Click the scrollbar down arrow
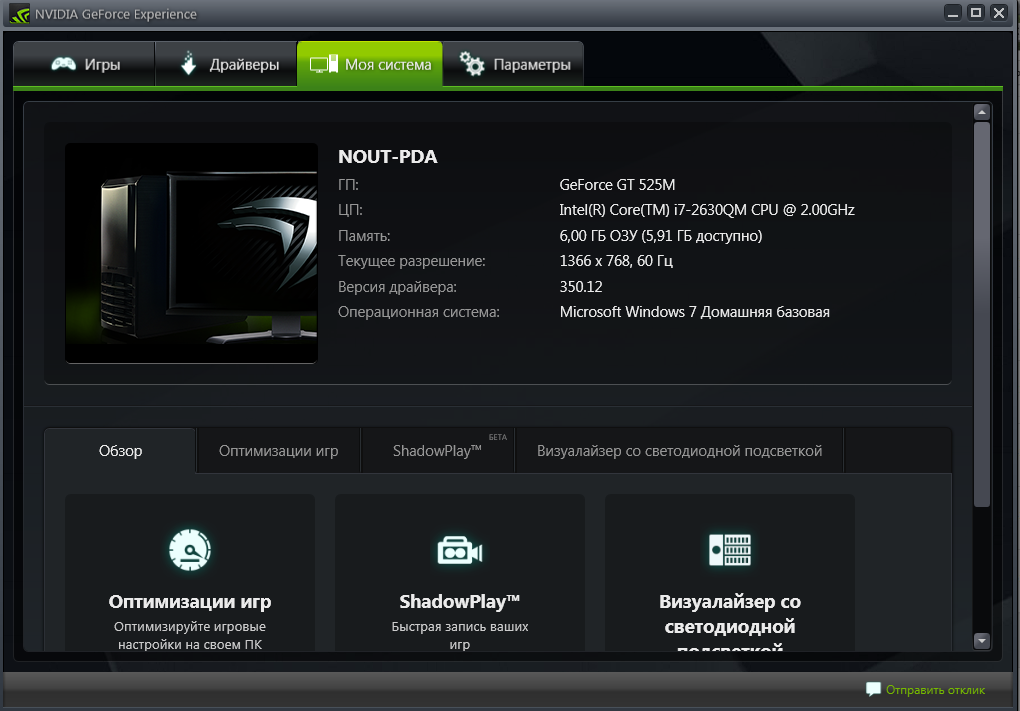 (x=982, y=641)
